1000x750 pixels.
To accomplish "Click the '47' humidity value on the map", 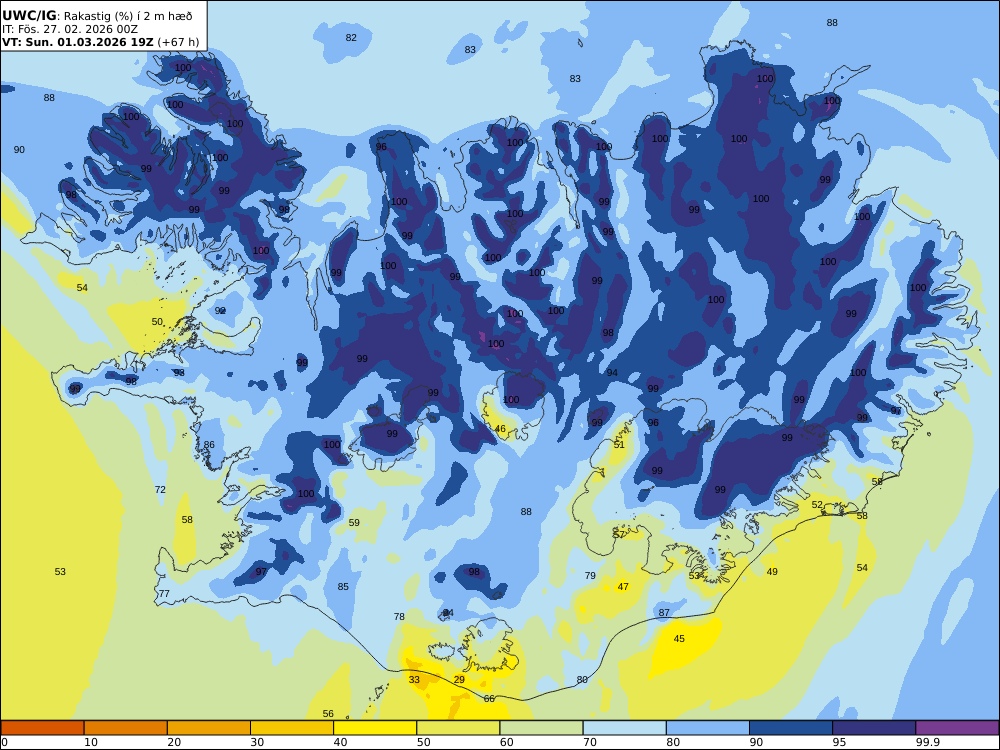I will (623, 587).
